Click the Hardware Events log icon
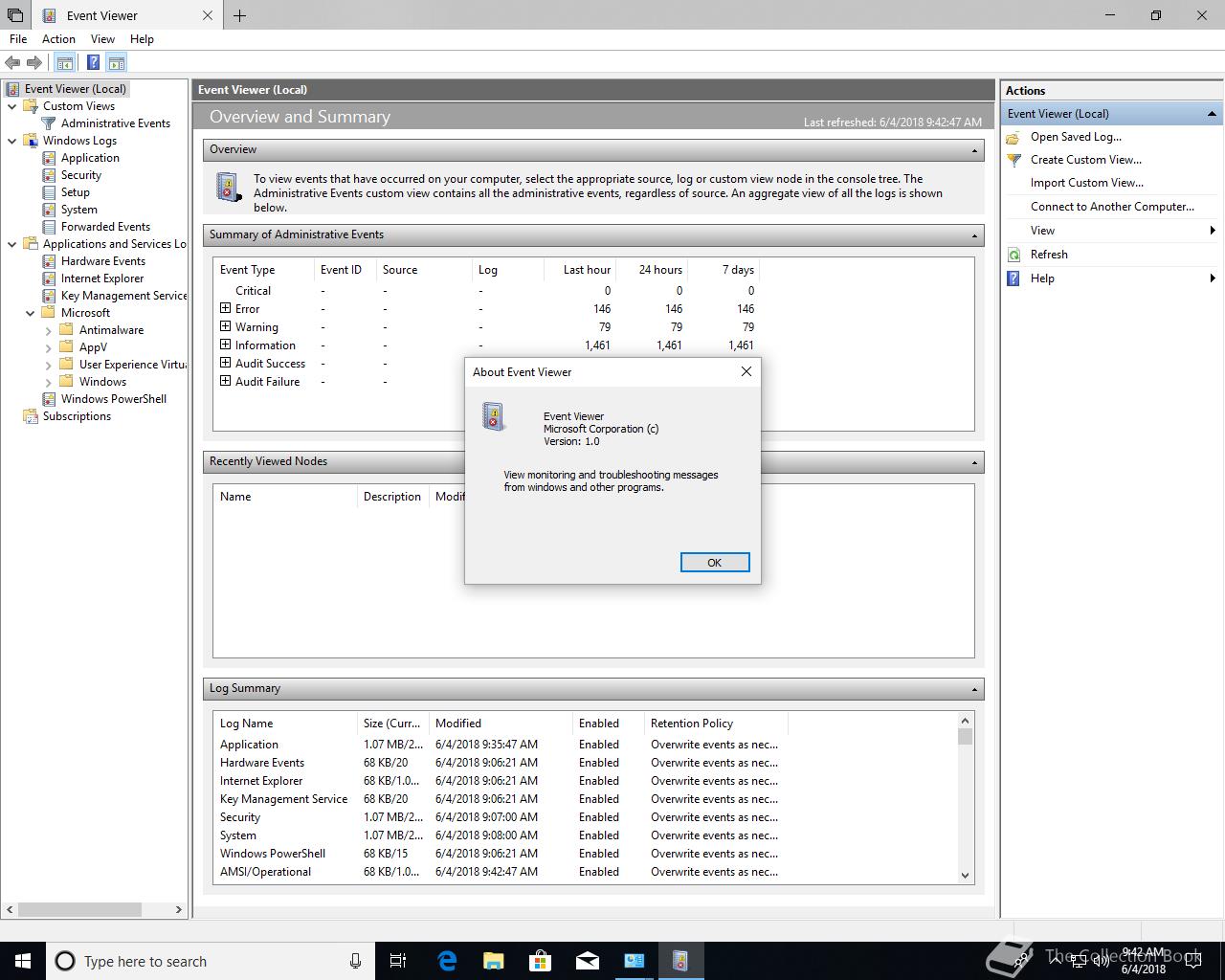This screenshot has width=1225, height=980. coord(49,261)
